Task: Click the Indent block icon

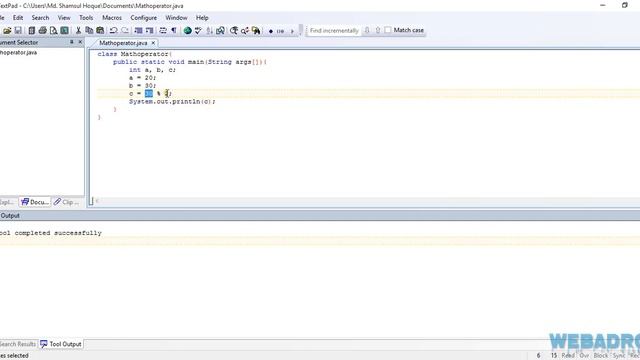Action: 138,31
